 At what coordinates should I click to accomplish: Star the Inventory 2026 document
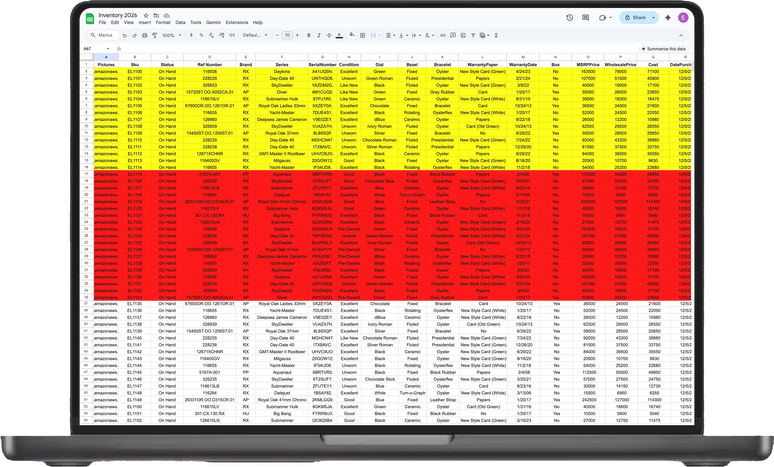[x=146, y=15]
